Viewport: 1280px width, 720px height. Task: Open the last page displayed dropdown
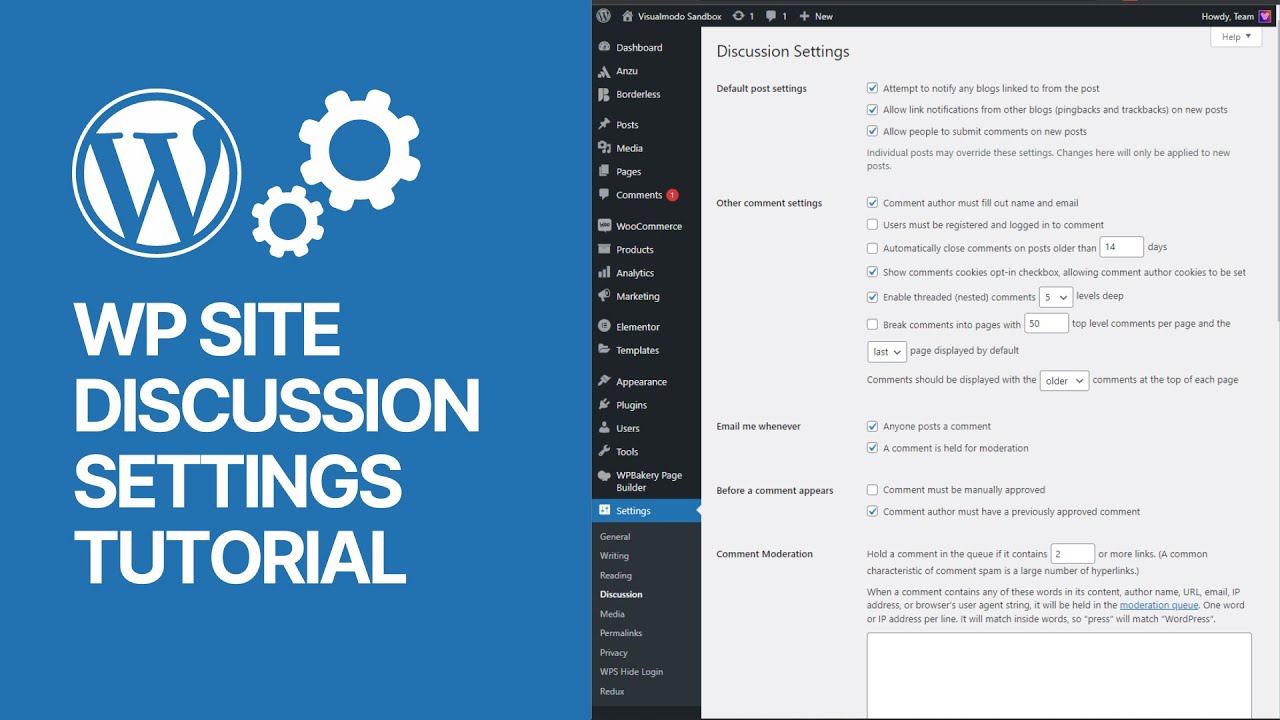pyautogui.click(x=886, y=352)
